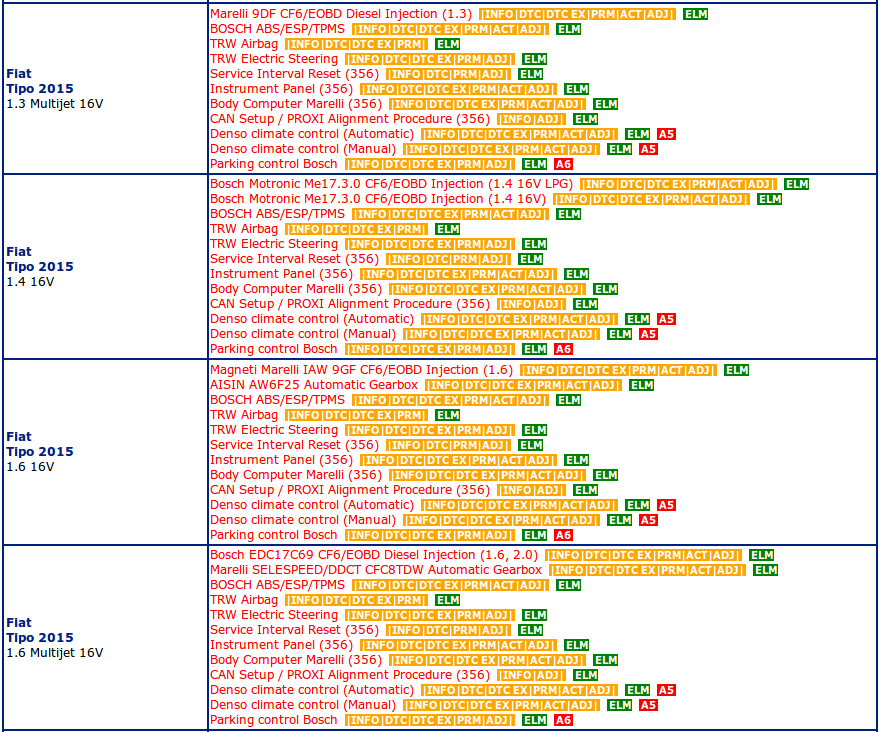Open TRW Airbag link in 1.3 Multijet section

244,44
